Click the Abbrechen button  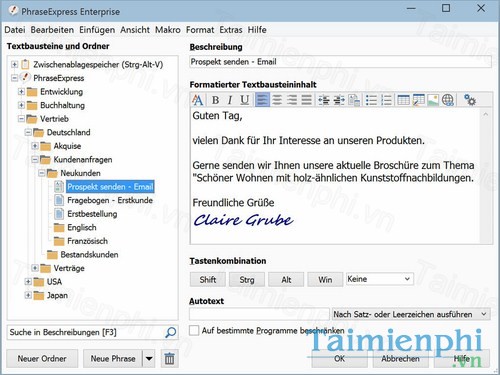(400, 359)
